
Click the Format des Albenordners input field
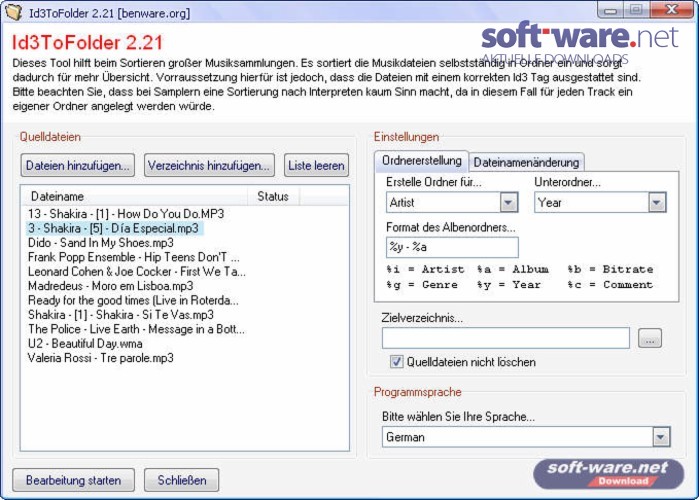click(452, 247)
